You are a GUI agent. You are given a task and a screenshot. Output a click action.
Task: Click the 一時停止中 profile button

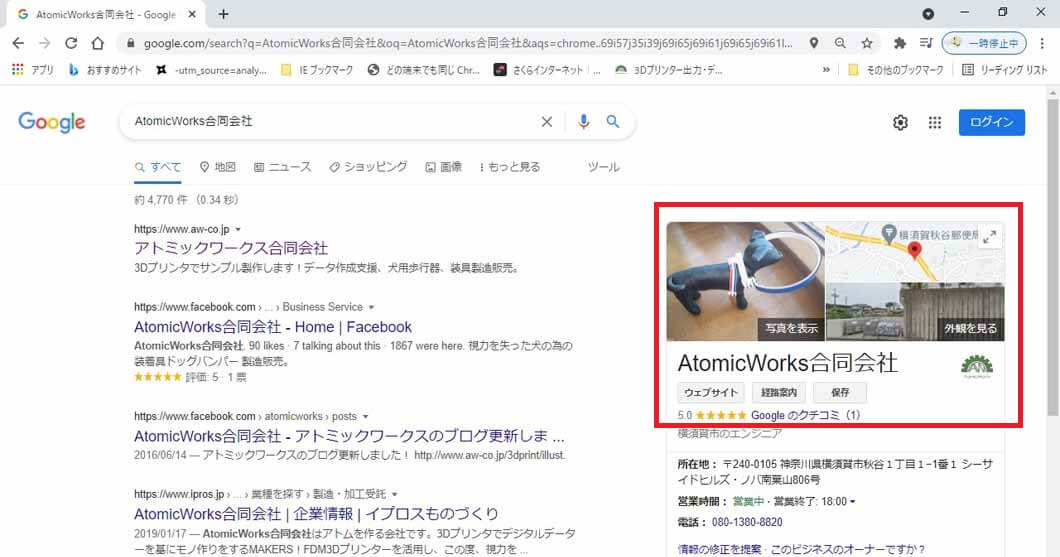(984, 43)
